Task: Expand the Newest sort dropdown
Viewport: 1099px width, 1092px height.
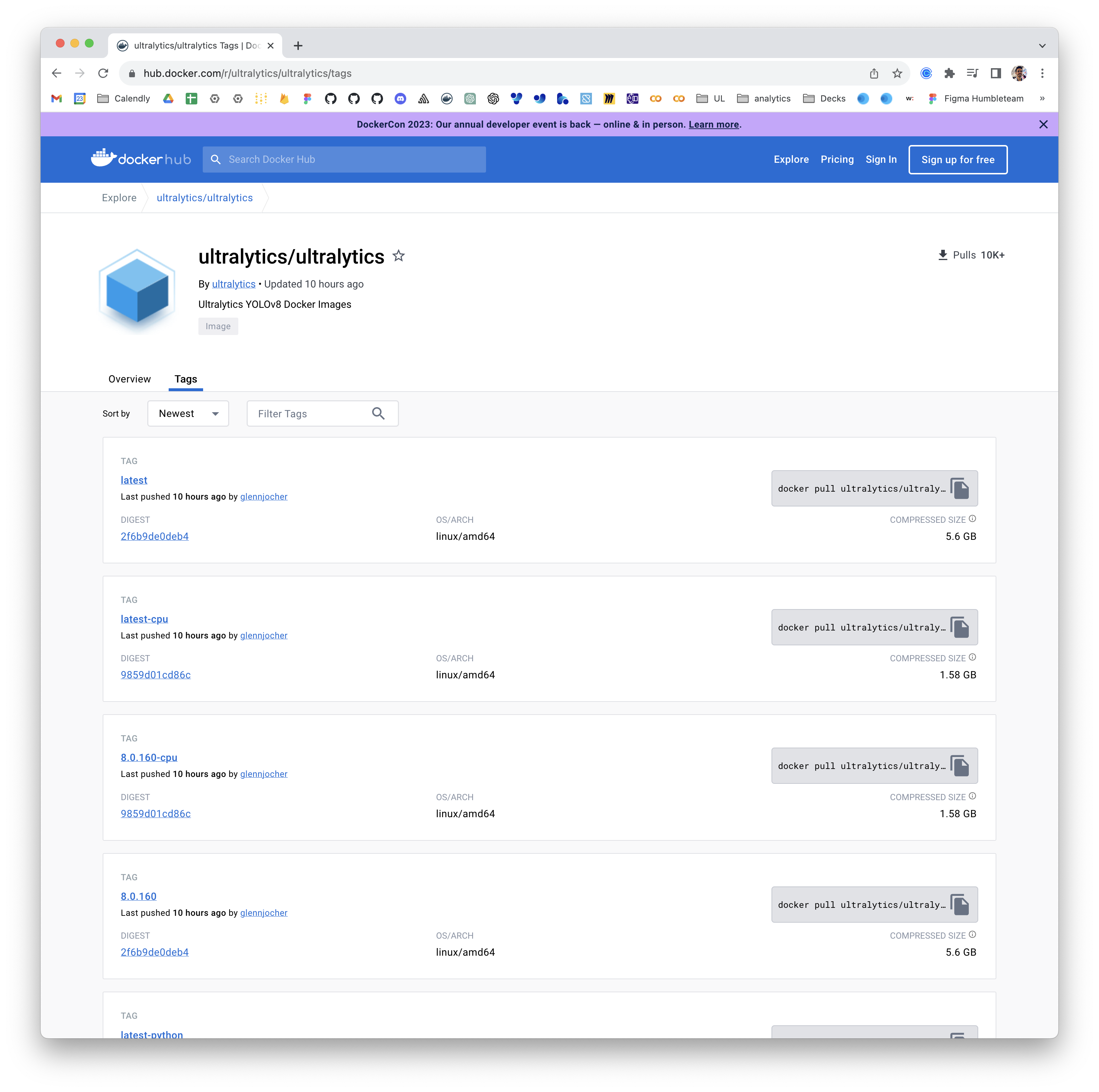Action: (x=188, y=413)
